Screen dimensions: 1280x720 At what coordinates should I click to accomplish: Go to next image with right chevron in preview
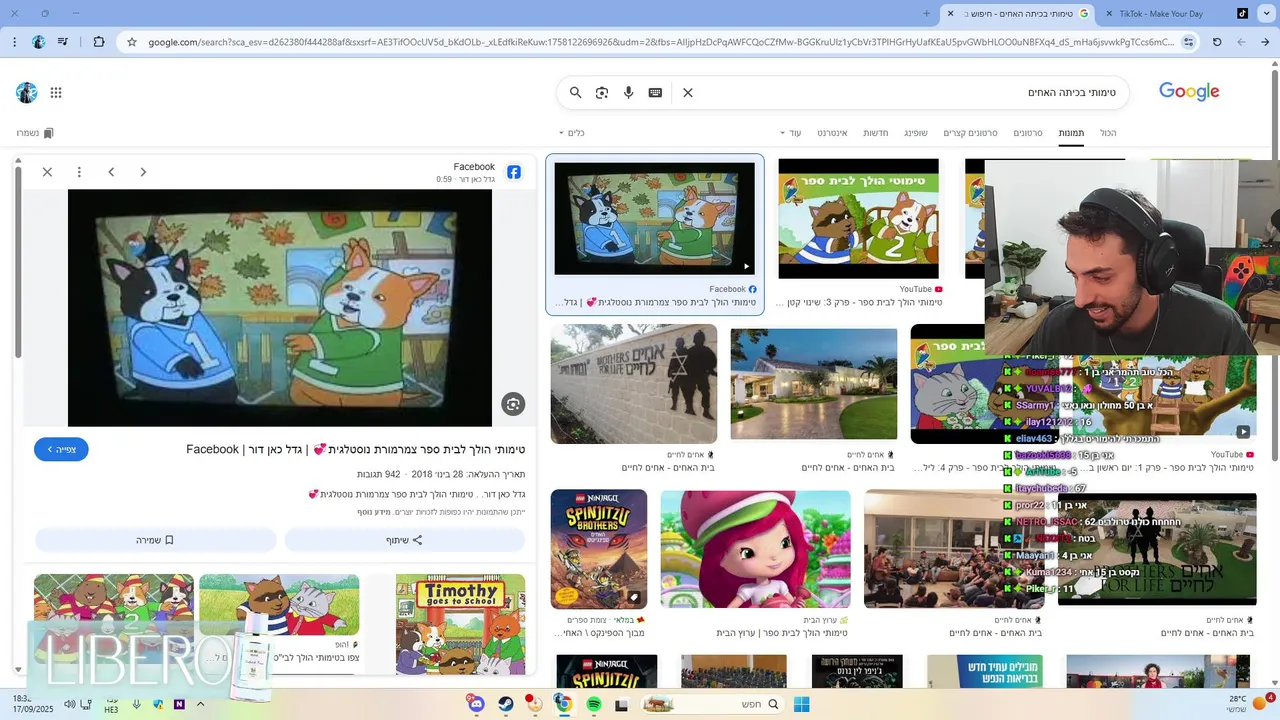pos(143,172)
